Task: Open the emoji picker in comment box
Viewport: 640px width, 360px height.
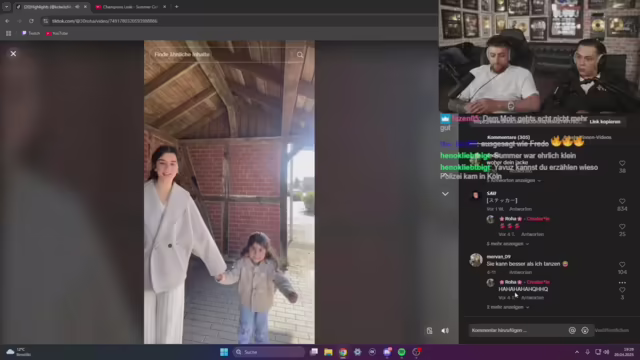Action: [585, 331]
